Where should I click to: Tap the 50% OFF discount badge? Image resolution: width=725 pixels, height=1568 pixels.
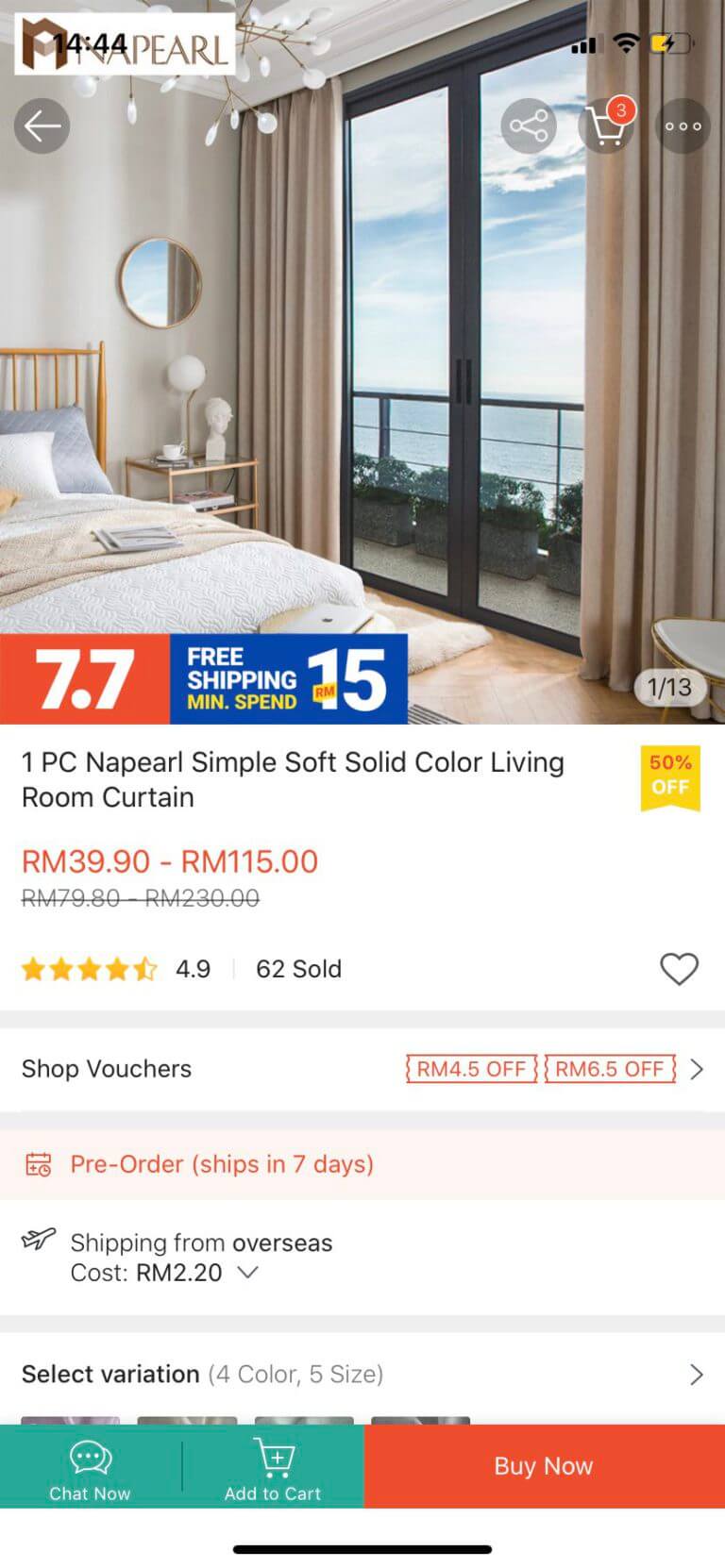(x=670, y=777)
